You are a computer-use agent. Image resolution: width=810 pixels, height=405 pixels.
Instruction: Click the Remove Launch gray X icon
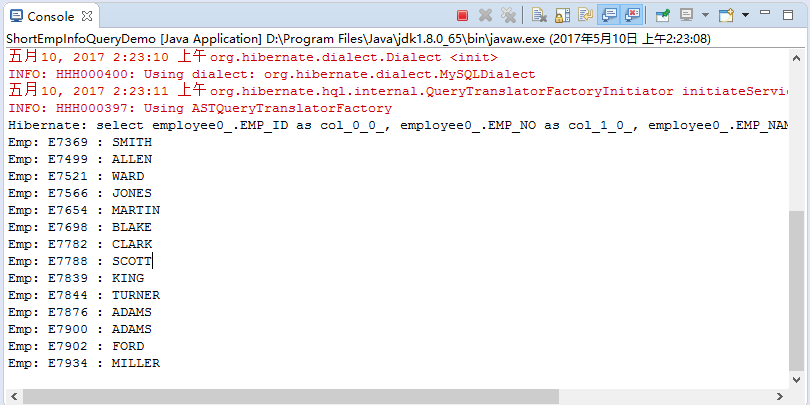(485, 15)
